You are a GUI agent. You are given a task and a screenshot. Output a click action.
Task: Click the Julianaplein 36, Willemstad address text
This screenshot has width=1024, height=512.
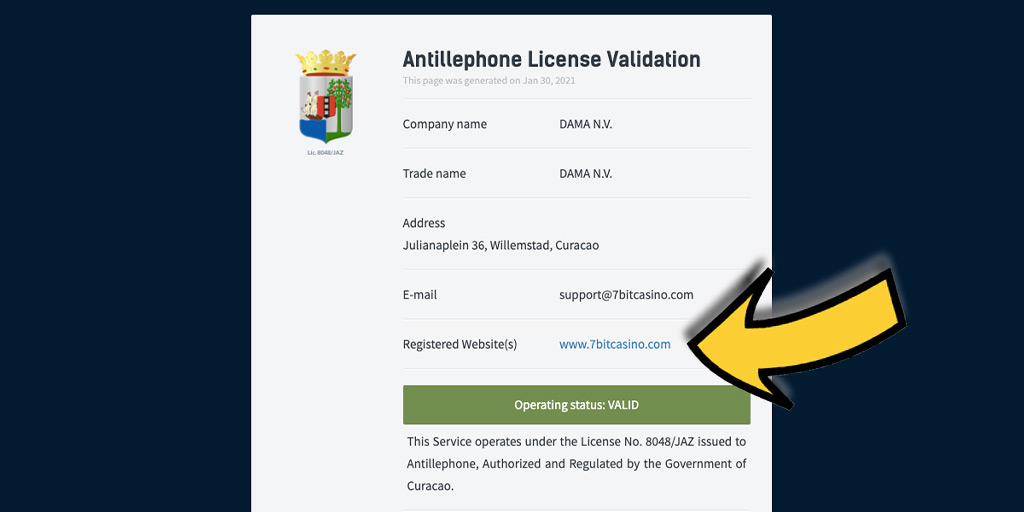(500, 246)
